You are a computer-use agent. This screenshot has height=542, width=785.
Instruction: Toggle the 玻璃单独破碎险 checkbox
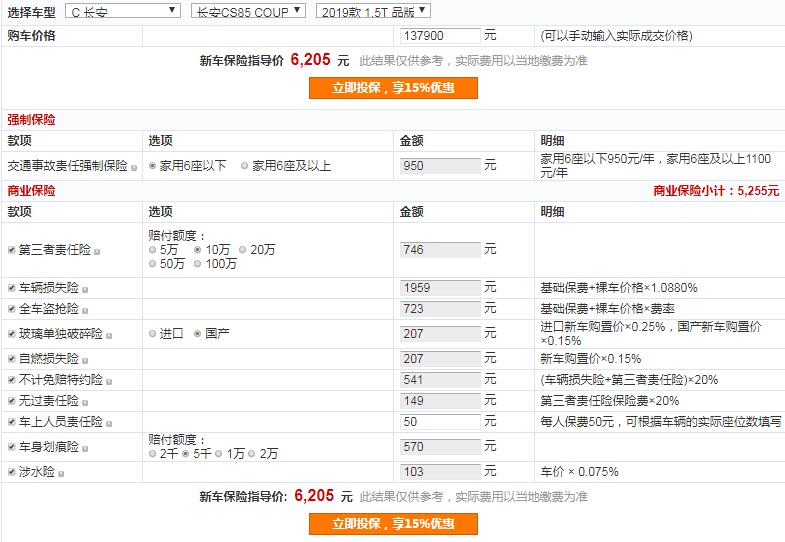[x=12, y=333]
